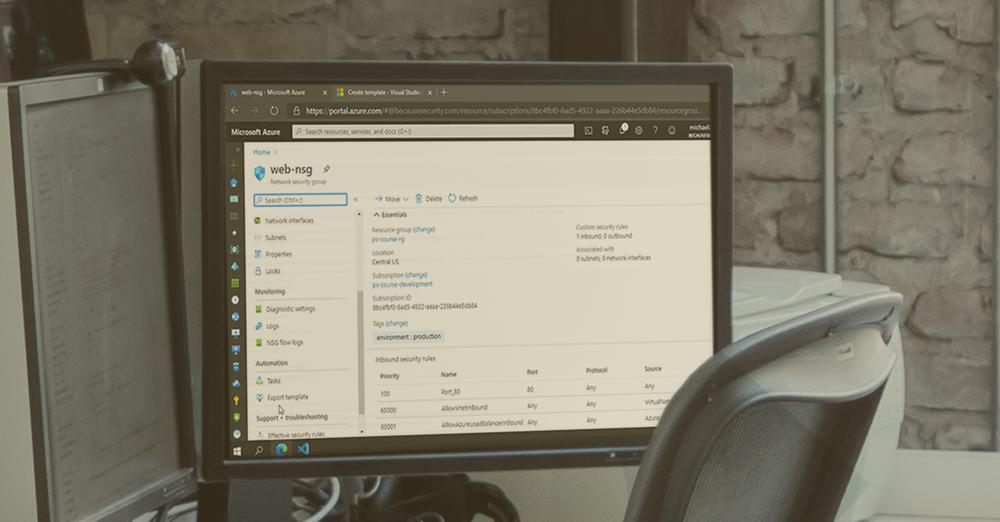Open the notifications bell icon
This screenshot has height=522, width=1000.
pyautogui.click(x=623, y=129)
